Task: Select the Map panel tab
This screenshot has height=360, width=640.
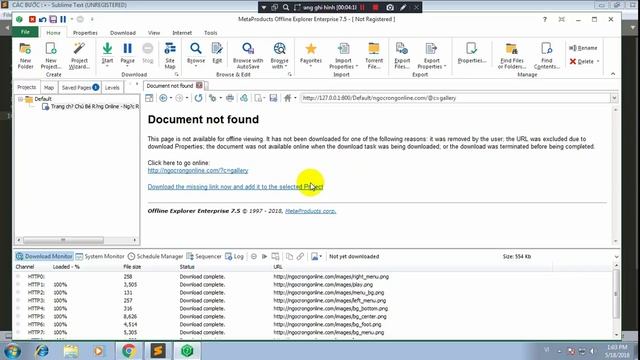Action: point(49,87)
